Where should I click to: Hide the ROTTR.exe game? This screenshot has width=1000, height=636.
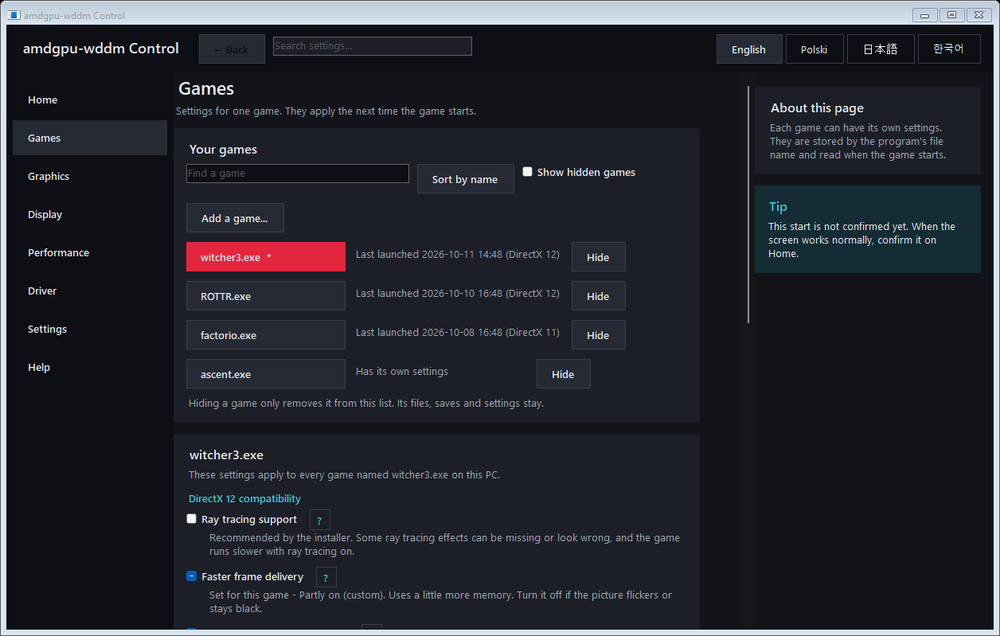click(598, 296)
